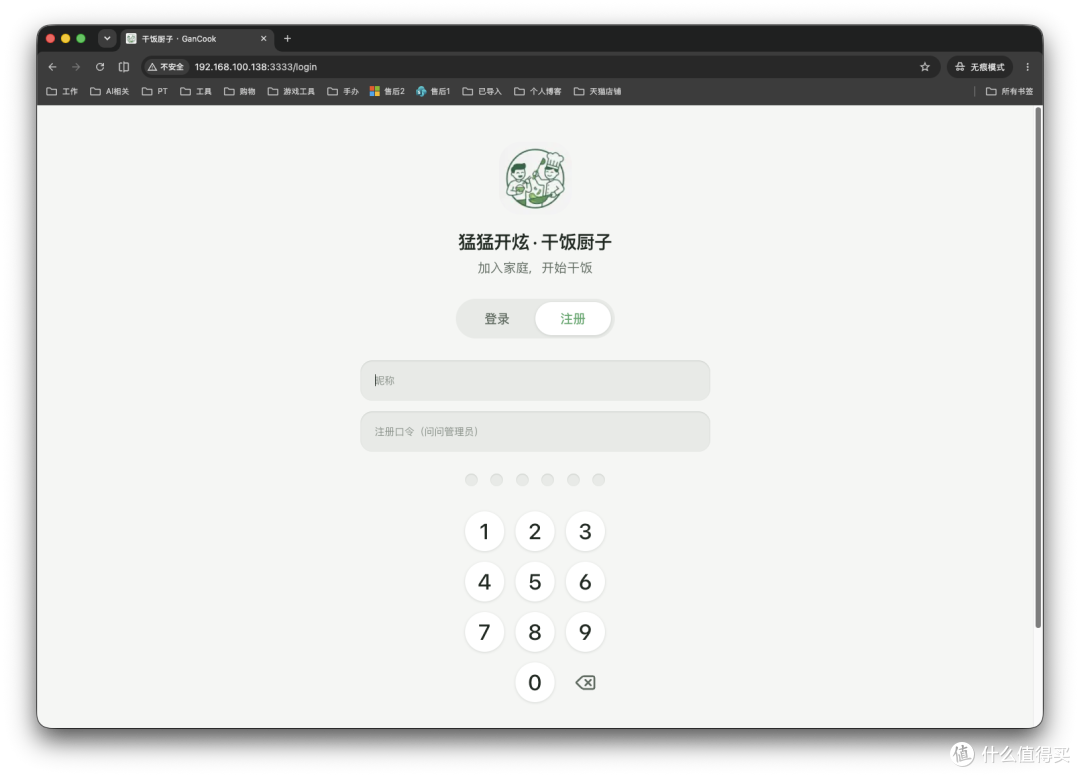Click the address bar URL
This screenshot has height=777, width=1080.
coord(256,67)
